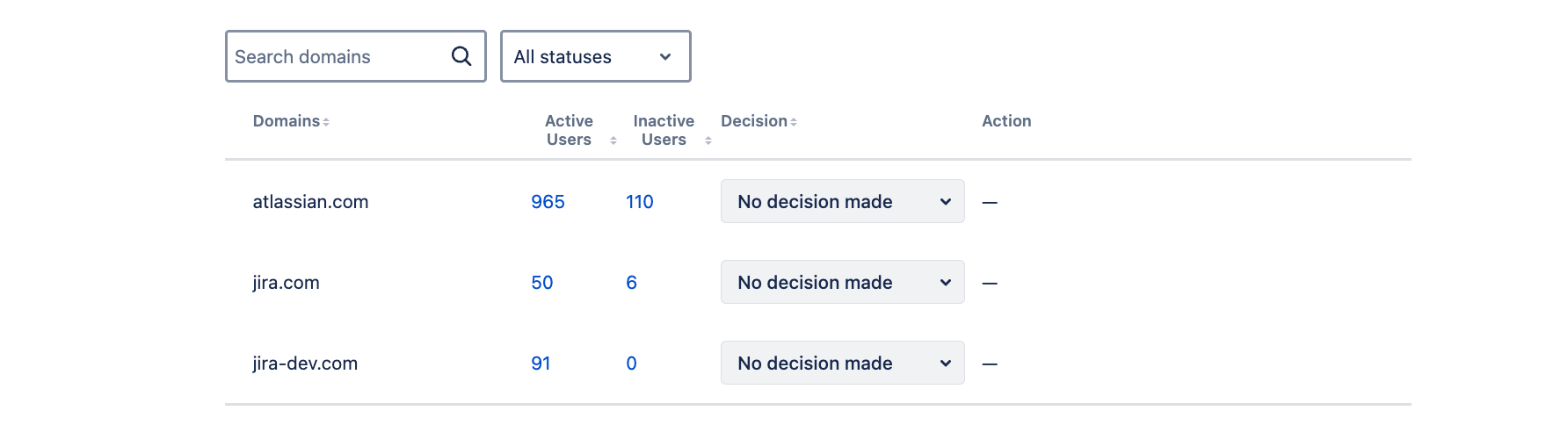Click the Active Users column header
The image size is (1568, 425).
569,130
